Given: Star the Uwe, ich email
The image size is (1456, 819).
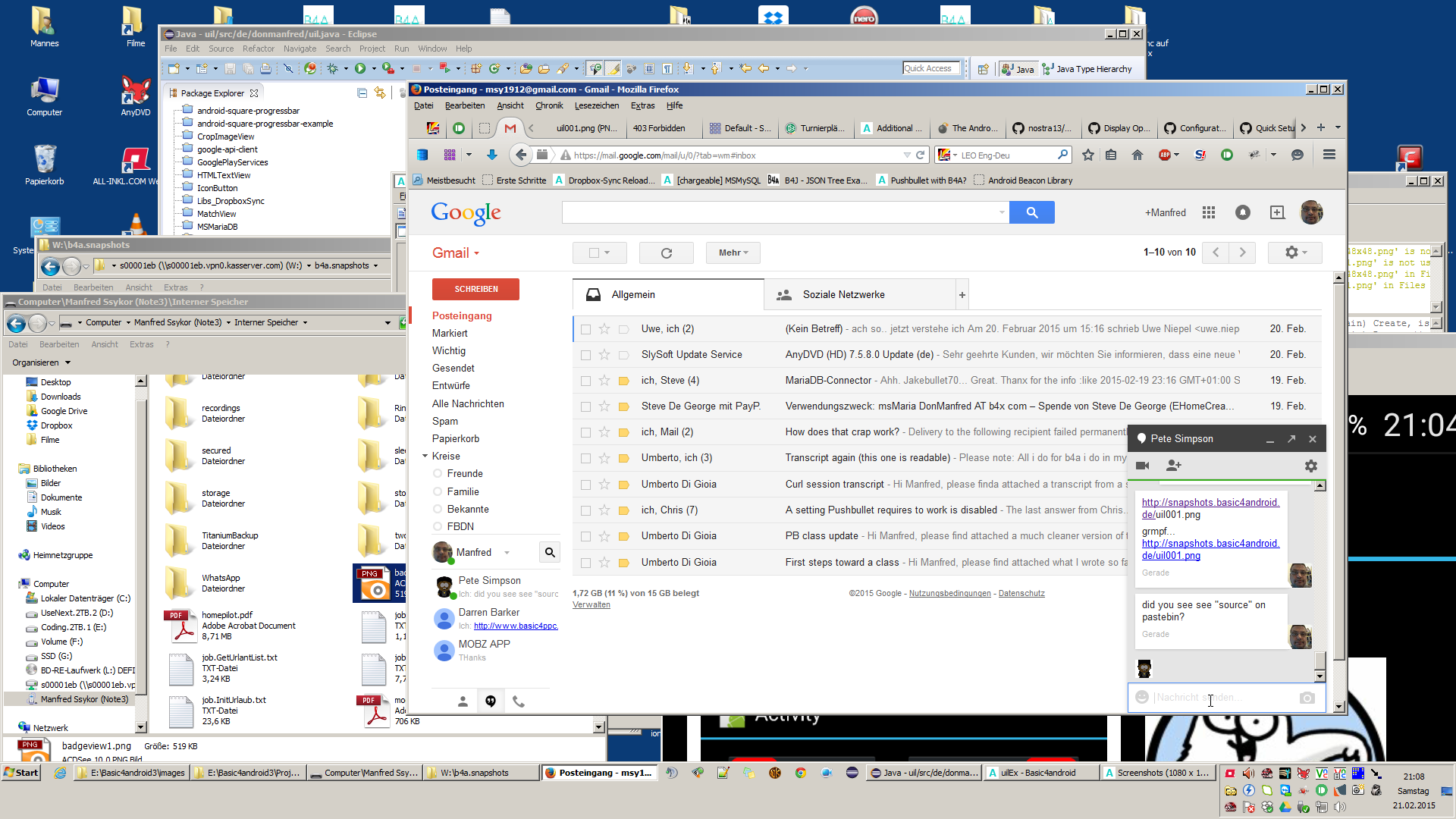Looking at the screenshot, I should tap(604, 329).
